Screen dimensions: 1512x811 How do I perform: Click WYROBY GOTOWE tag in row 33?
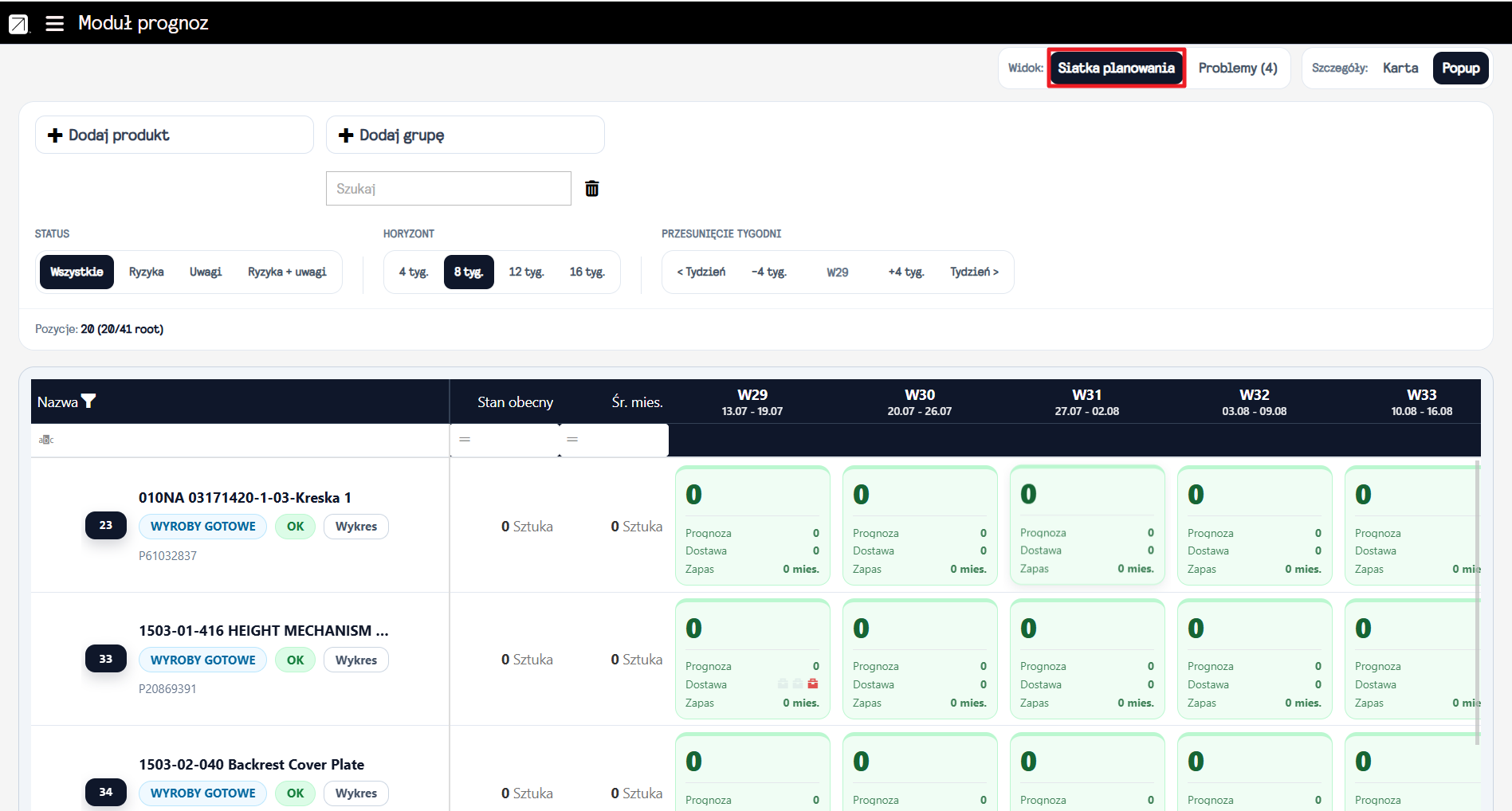pyautogui.click(x=203, y=660)
